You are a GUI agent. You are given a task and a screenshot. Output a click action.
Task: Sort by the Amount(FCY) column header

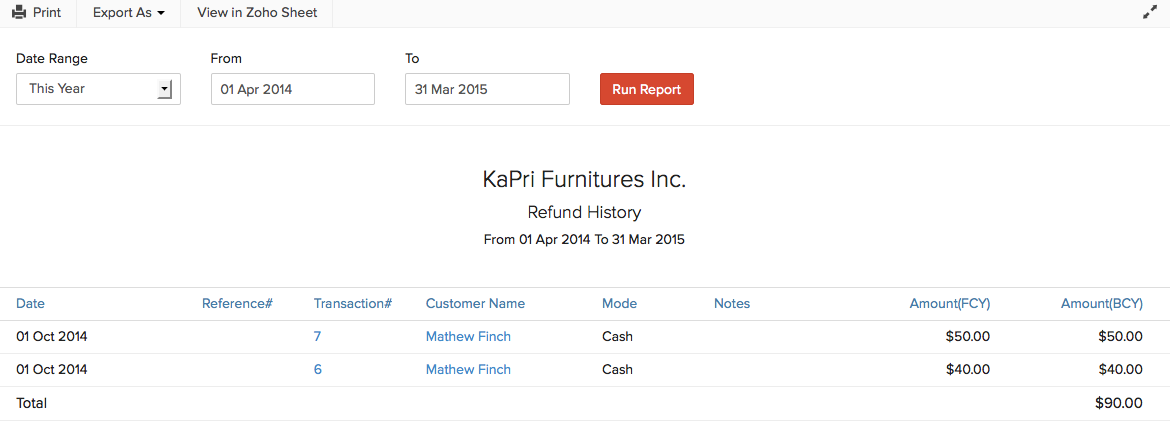[950, 303]
